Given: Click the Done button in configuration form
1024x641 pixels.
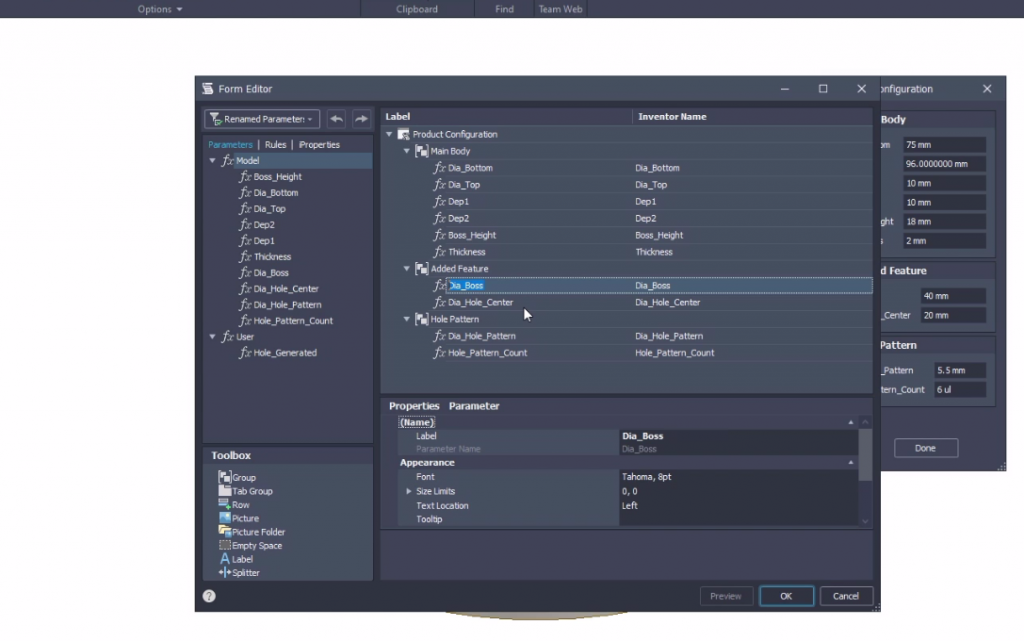Looking at the screenshot, I should point(925,448).
